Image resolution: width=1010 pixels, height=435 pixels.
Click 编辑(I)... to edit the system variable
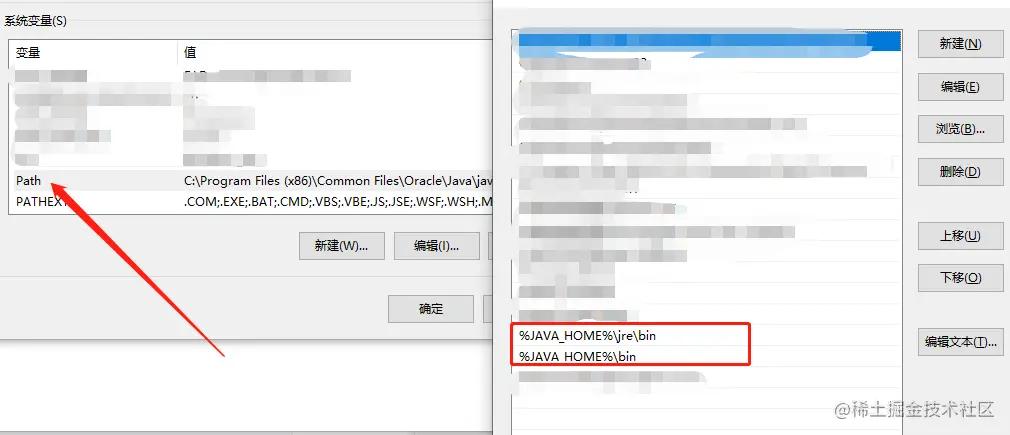point(437,246)
